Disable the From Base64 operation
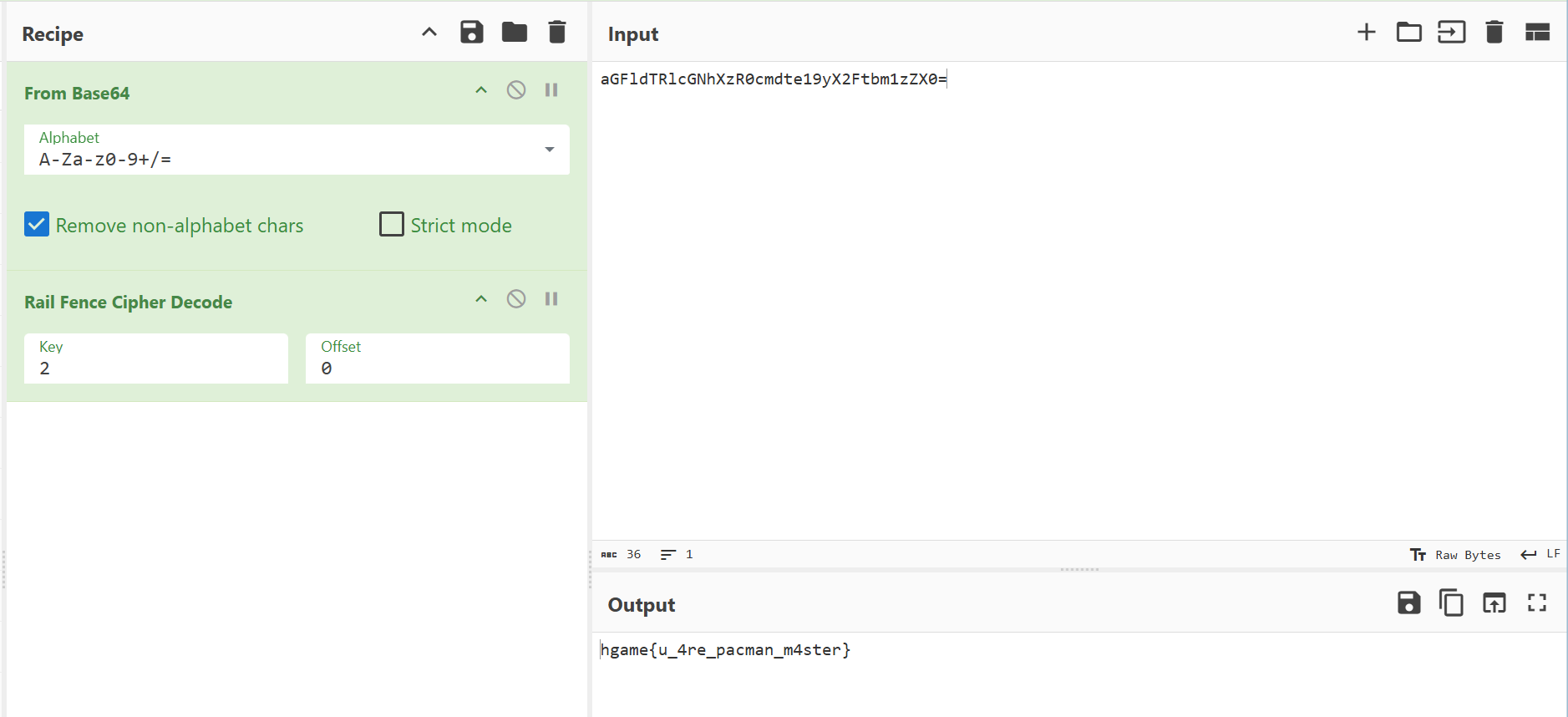This screenshot has height=717, width=1568. click(516, 90)
